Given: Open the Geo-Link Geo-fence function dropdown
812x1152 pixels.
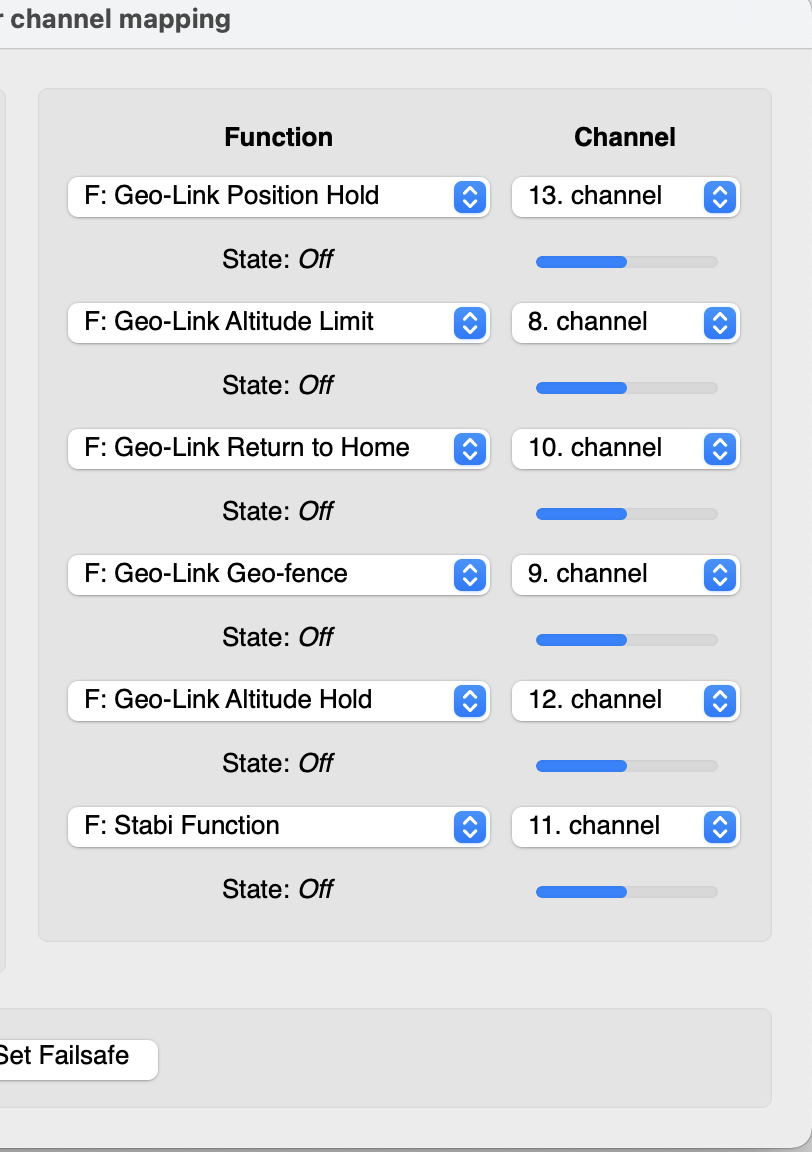Looking at the screenshot, I should tap(278, 574).
